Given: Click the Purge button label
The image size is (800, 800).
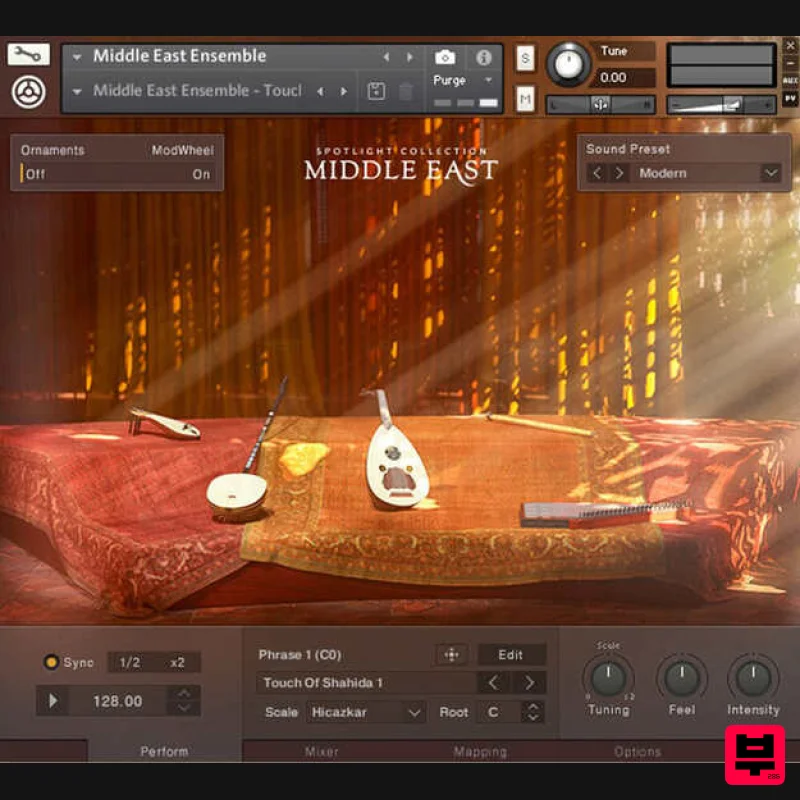Looking at the screenshot, I should 449,80.
